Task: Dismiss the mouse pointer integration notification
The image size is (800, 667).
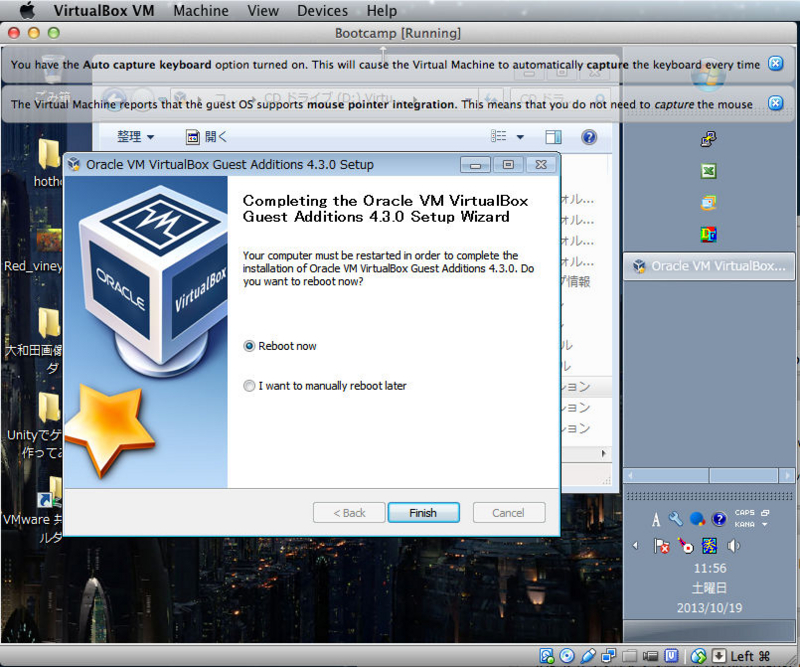Action: coord(776,103)
